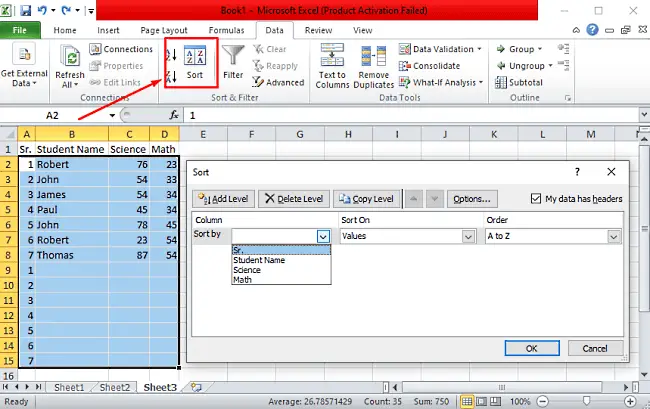650x409 pixels.
Task: Click Save icon in quick access toolbar
Action: coord(26,10)
